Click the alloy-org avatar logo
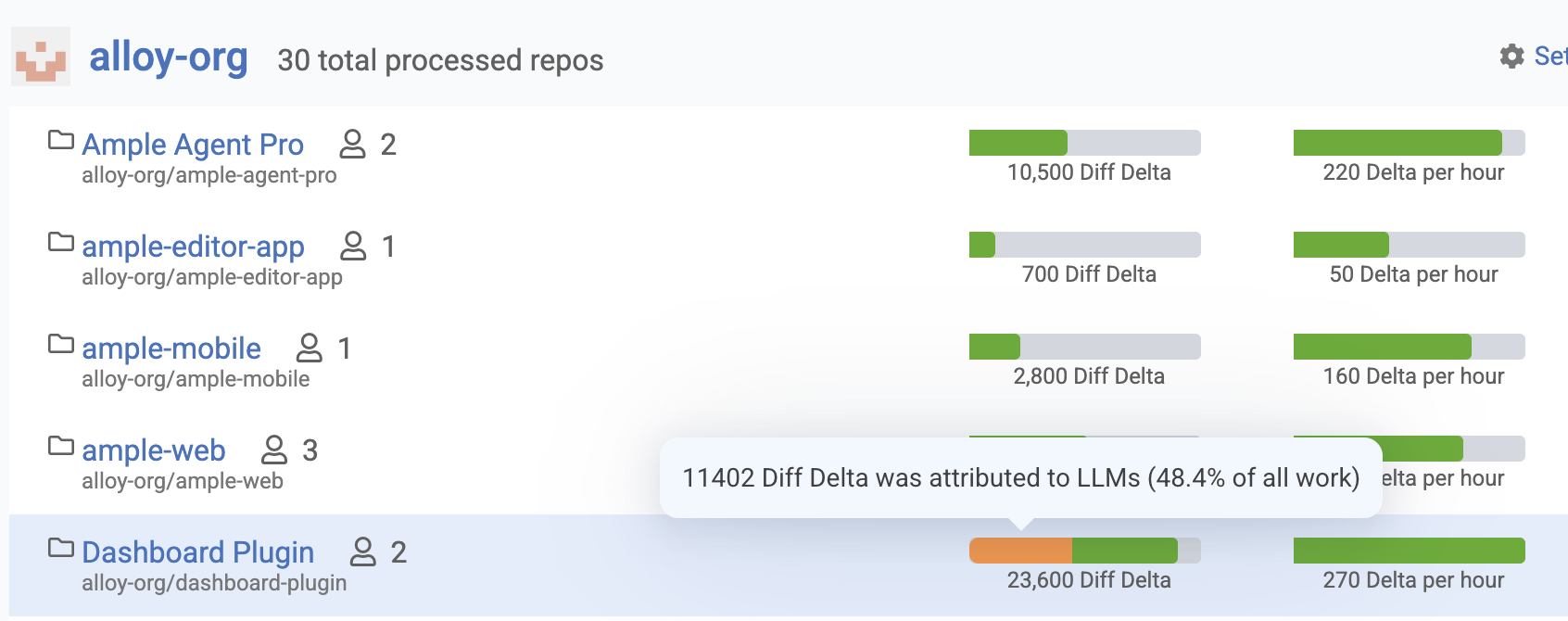 click(x=41, y=57)
